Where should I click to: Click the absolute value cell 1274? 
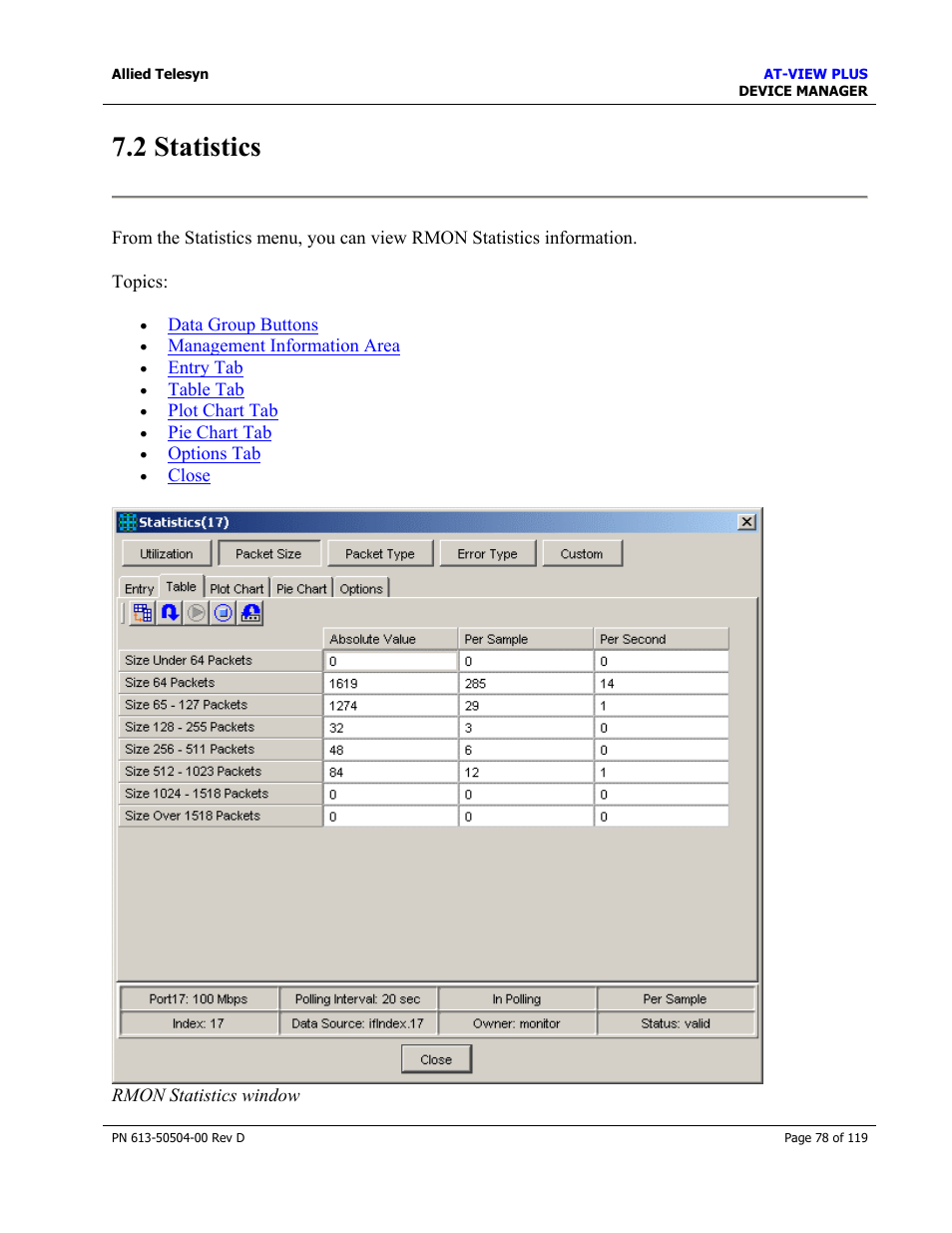click(x=391, y=705)
